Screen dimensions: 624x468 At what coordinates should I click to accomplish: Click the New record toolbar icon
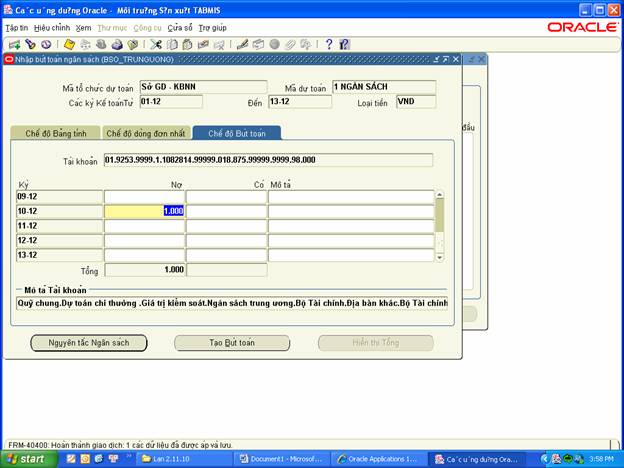point(14,44)
